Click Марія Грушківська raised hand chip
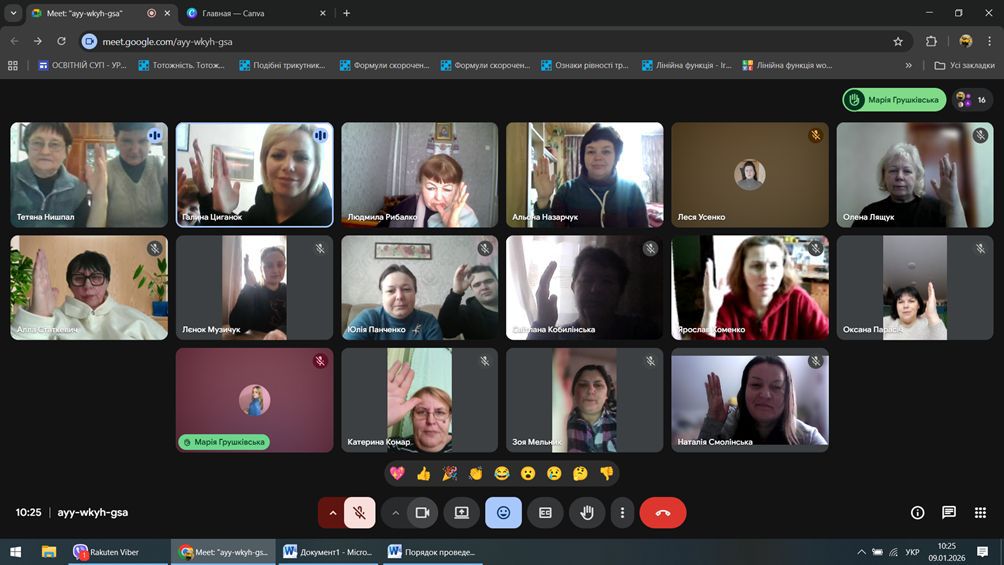Screen dimensions: 1004x565 894,100
